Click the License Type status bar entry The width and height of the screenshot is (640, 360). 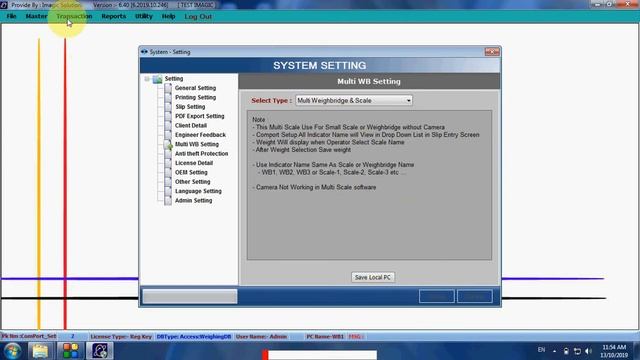(121, 337)
